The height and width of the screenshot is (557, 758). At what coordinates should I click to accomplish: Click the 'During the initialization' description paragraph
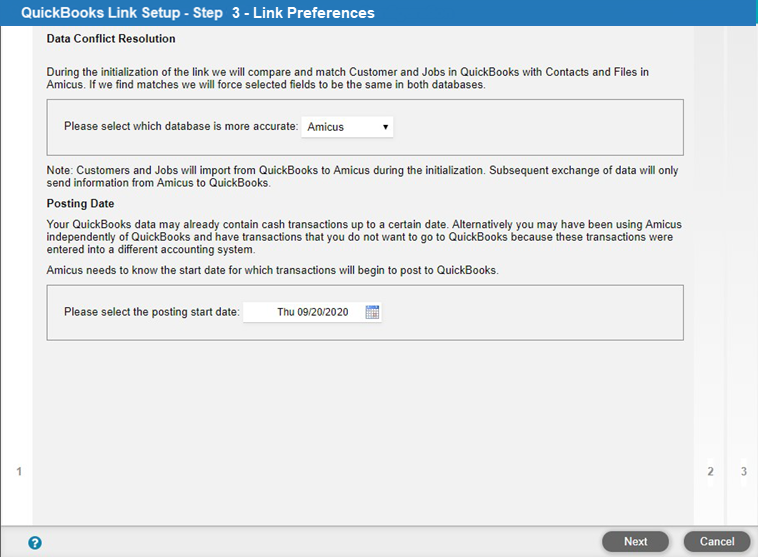click(347, 78)
